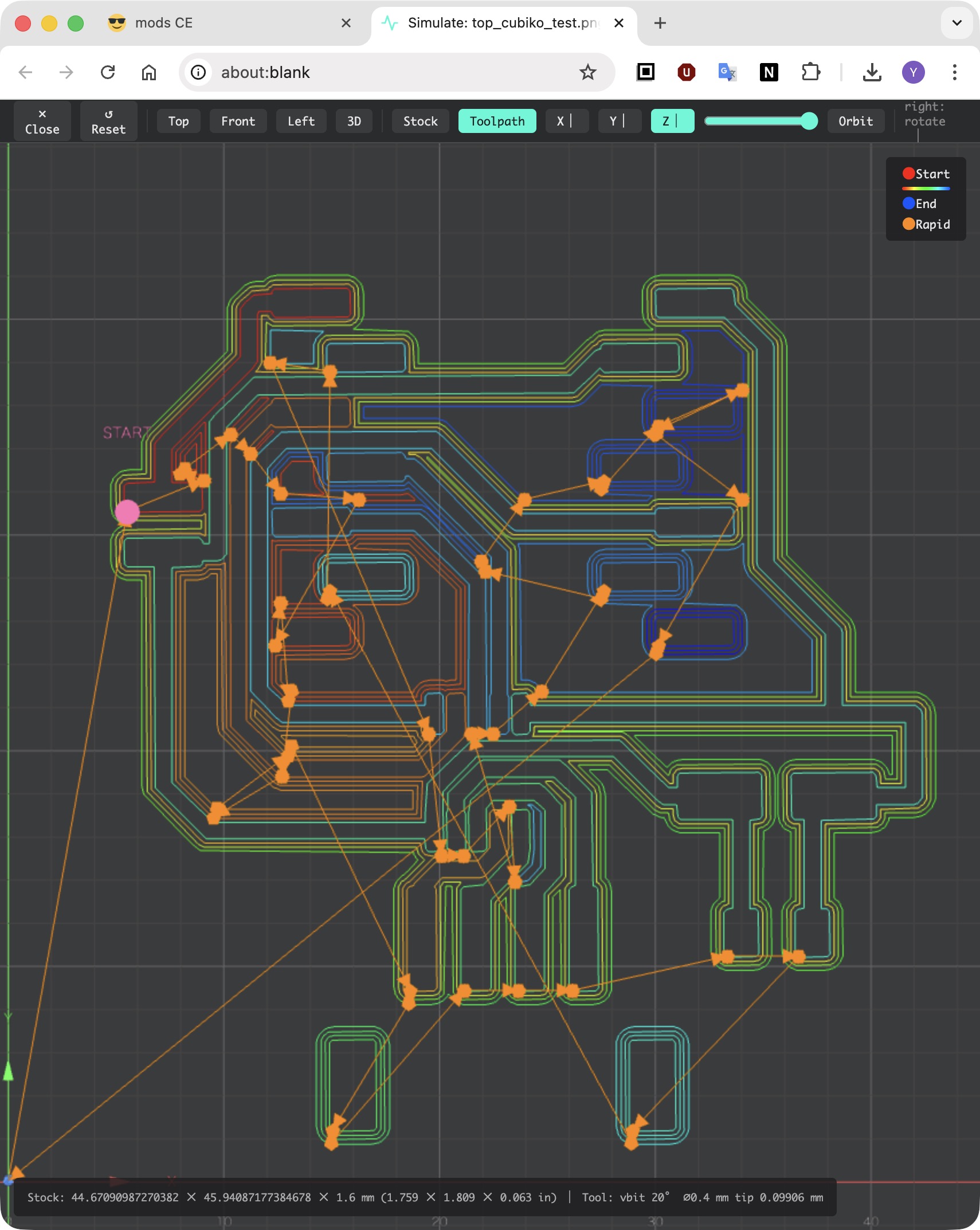This screenshot has height=1230, width=980.
Task: Toggle the Stock visibility button
Action: click(x=420, y=121)
